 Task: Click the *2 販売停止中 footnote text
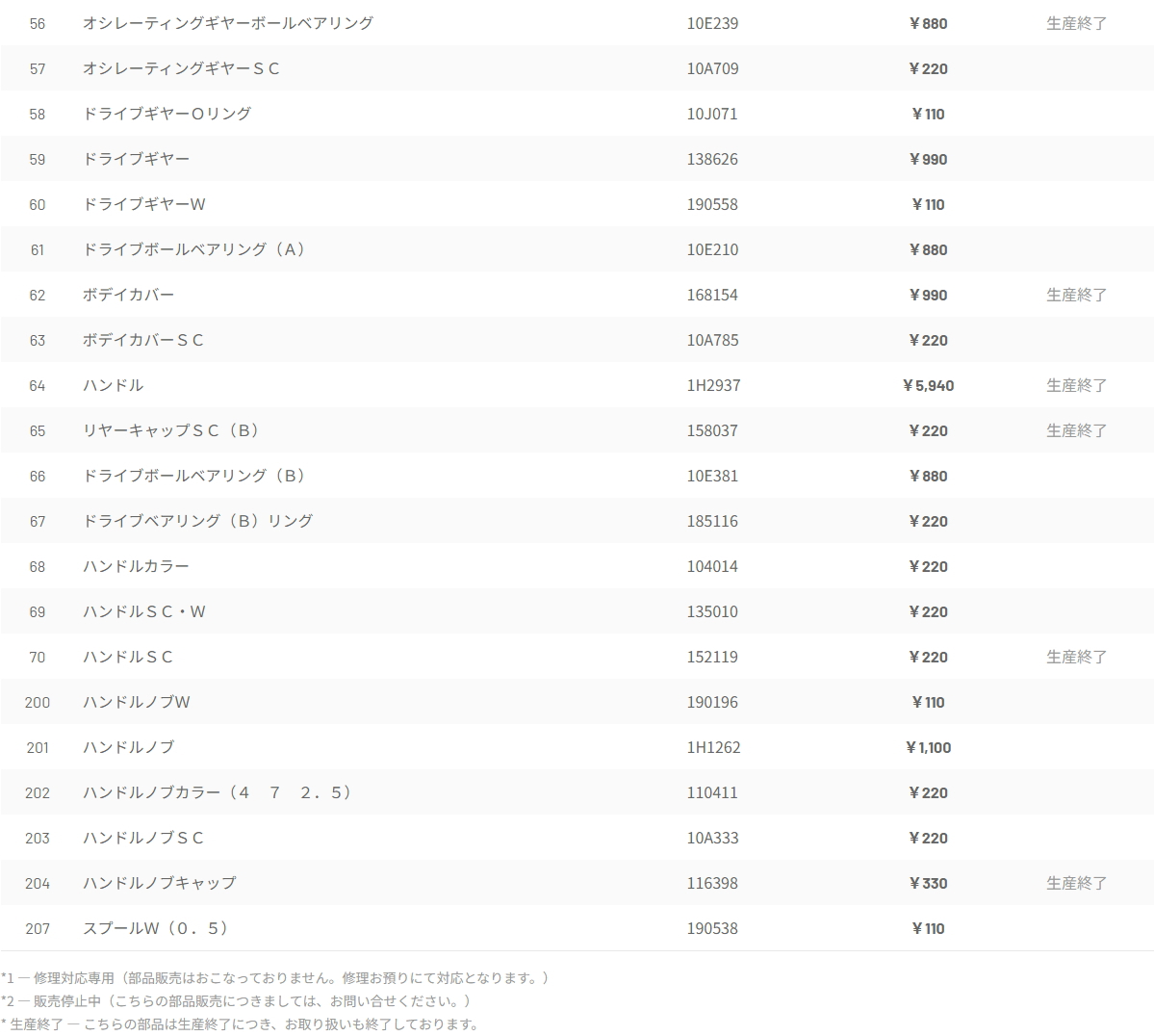235,1000
